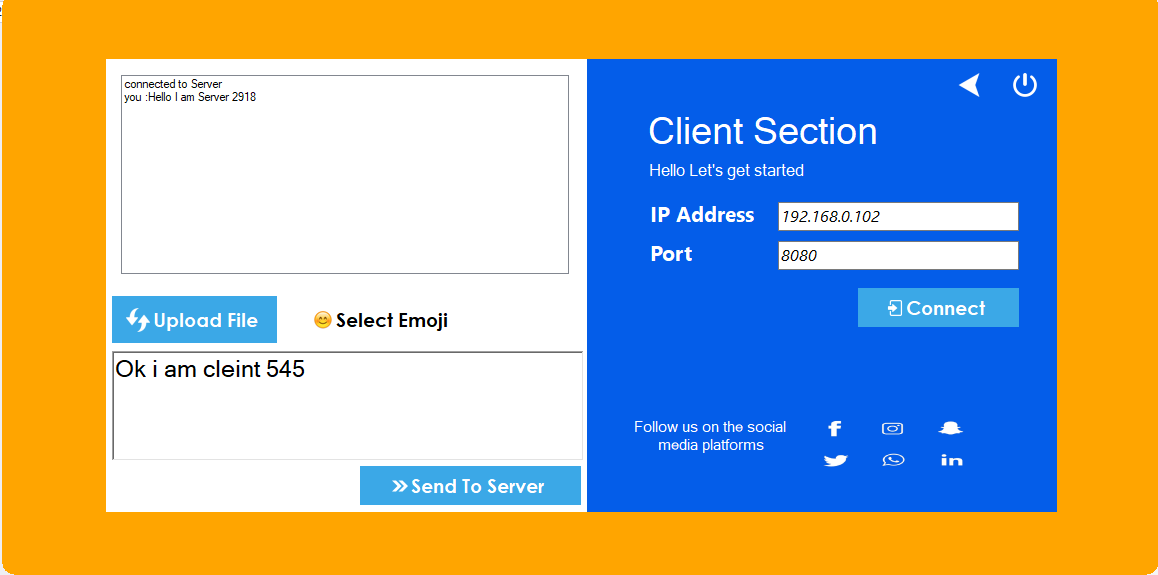Click the WhatsApp chat bubble icon
This screenshot has height=575, width=1158.
(x=893, y=461)
